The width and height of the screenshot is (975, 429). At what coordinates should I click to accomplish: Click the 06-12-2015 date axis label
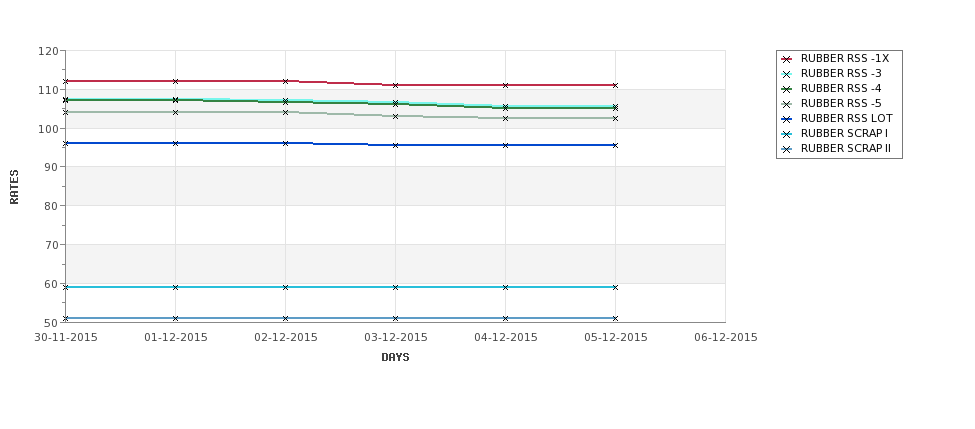tap(726, 338)
